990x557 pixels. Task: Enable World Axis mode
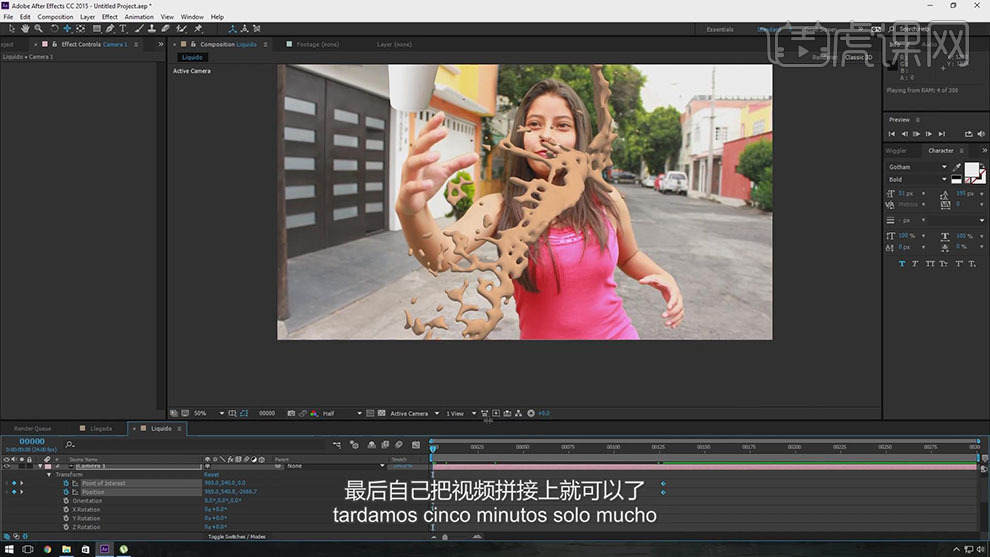244,28
